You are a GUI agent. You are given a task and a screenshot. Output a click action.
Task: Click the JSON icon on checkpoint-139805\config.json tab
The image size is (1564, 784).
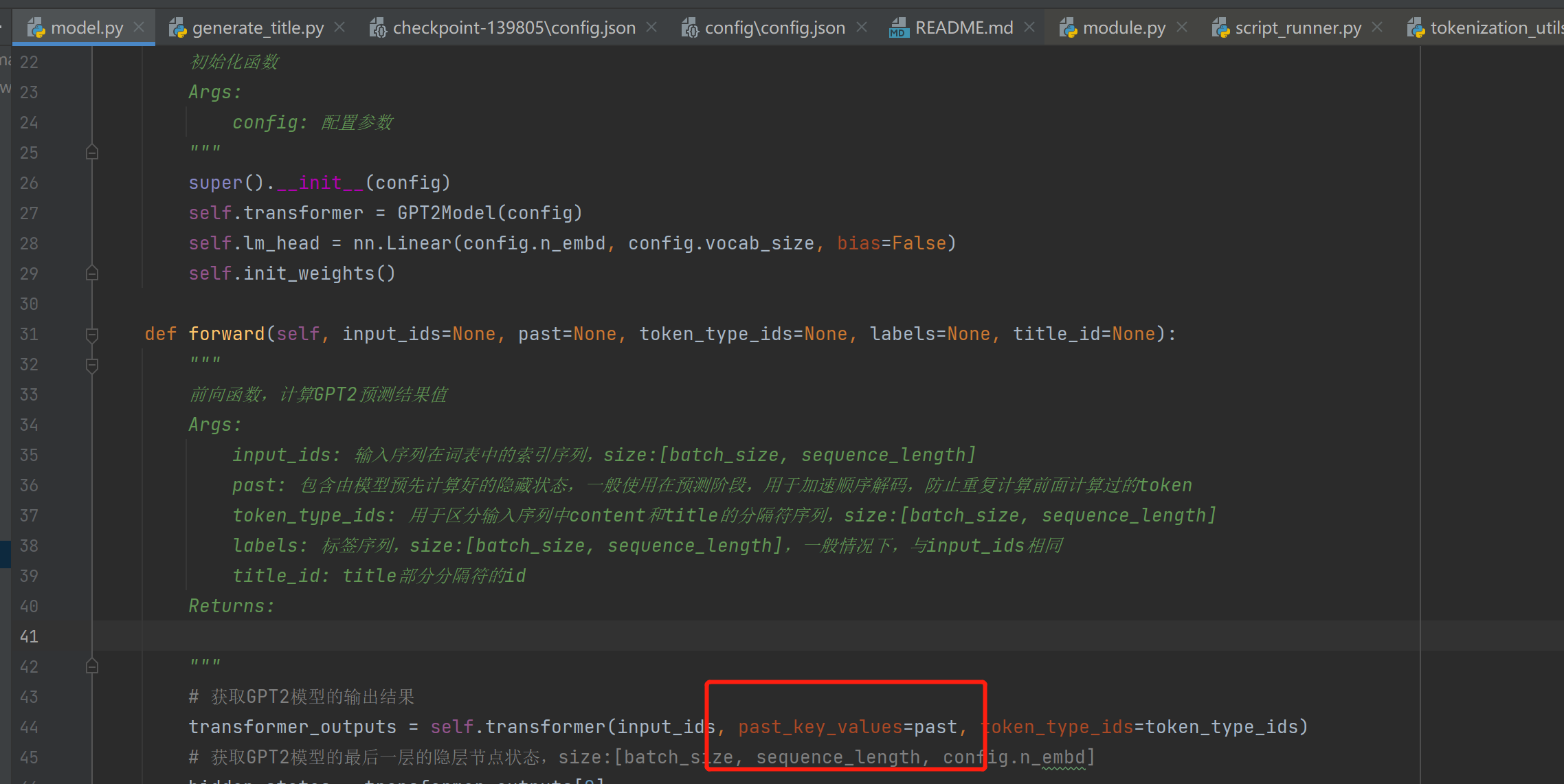[377, 27]
